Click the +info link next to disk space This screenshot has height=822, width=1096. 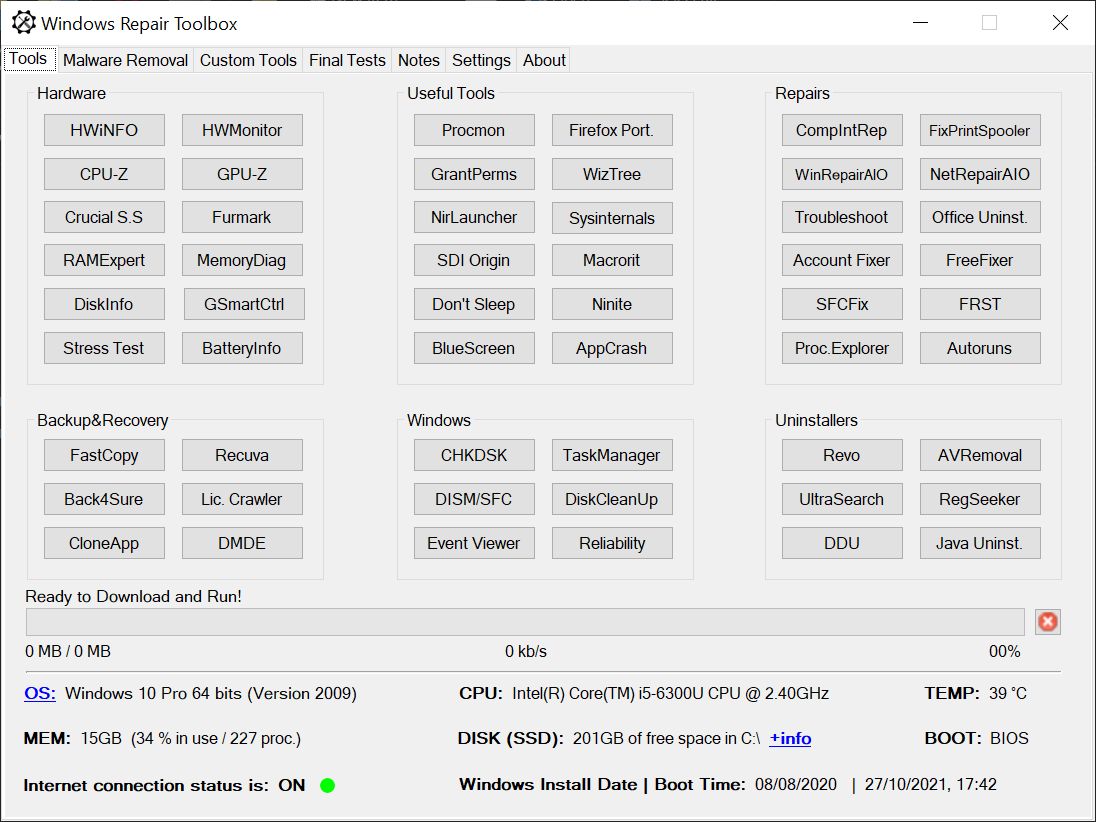point(789,738)
